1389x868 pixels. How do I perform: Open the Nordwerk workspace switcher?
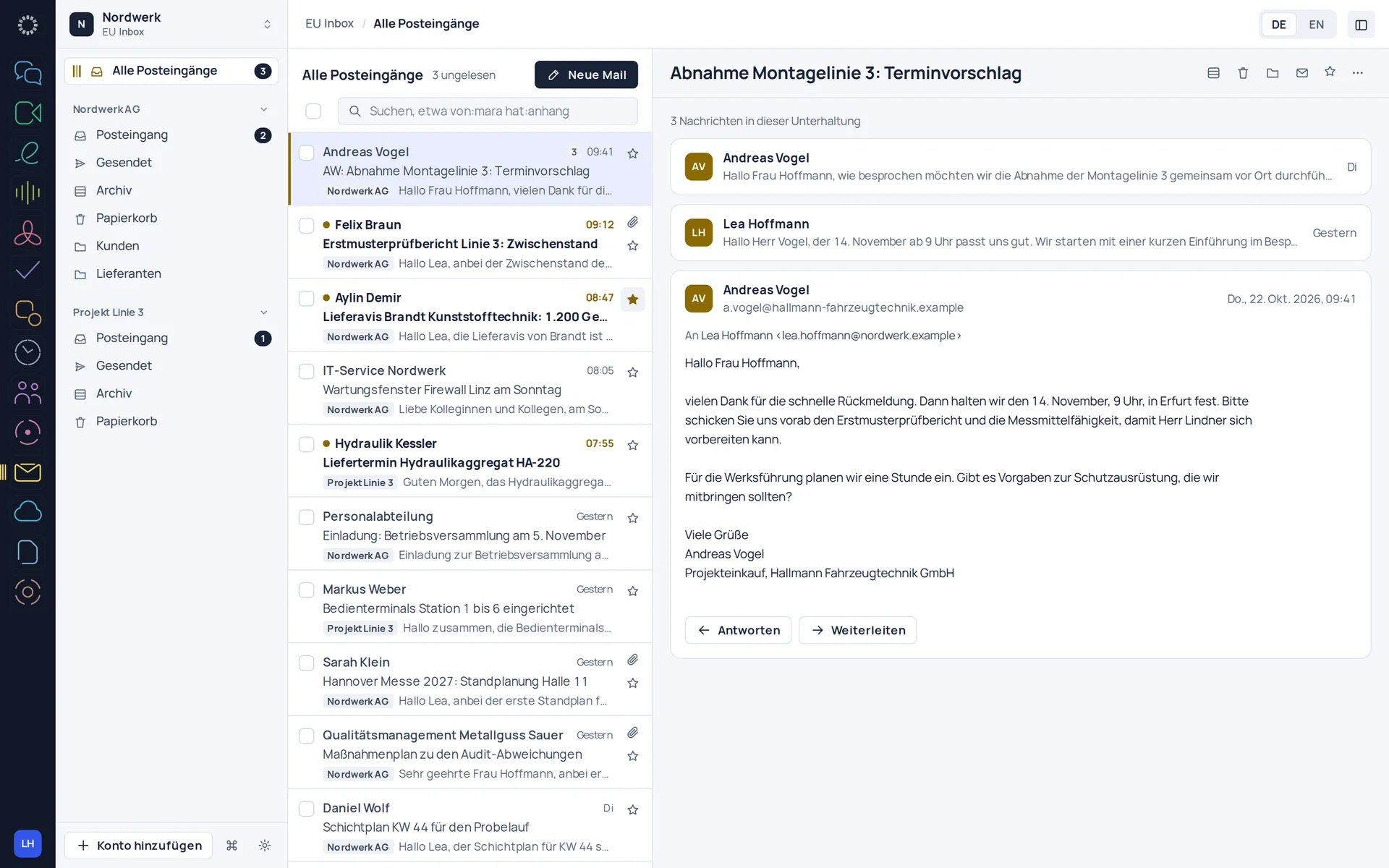click(171, 24)
